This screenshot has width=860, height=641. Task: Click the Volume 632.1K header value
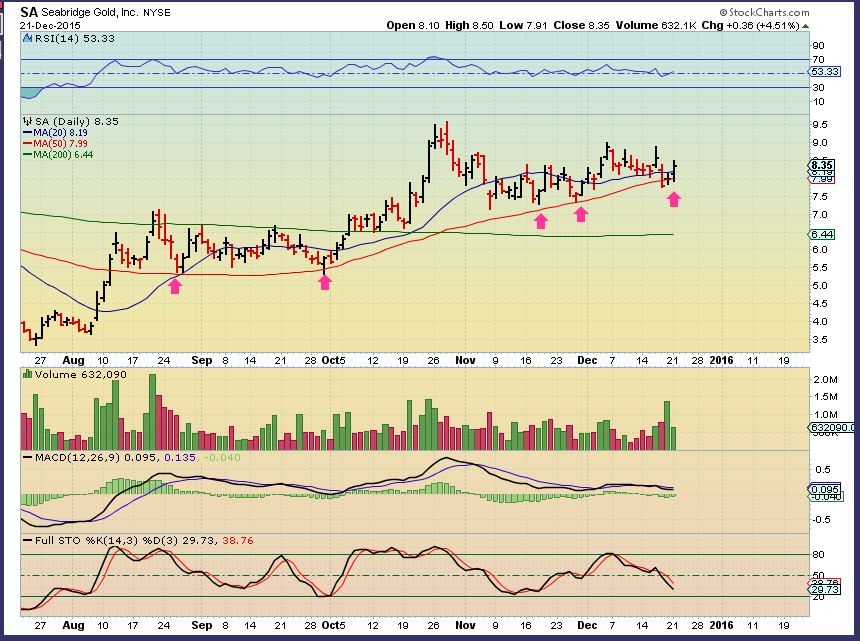tap(656, 25)
